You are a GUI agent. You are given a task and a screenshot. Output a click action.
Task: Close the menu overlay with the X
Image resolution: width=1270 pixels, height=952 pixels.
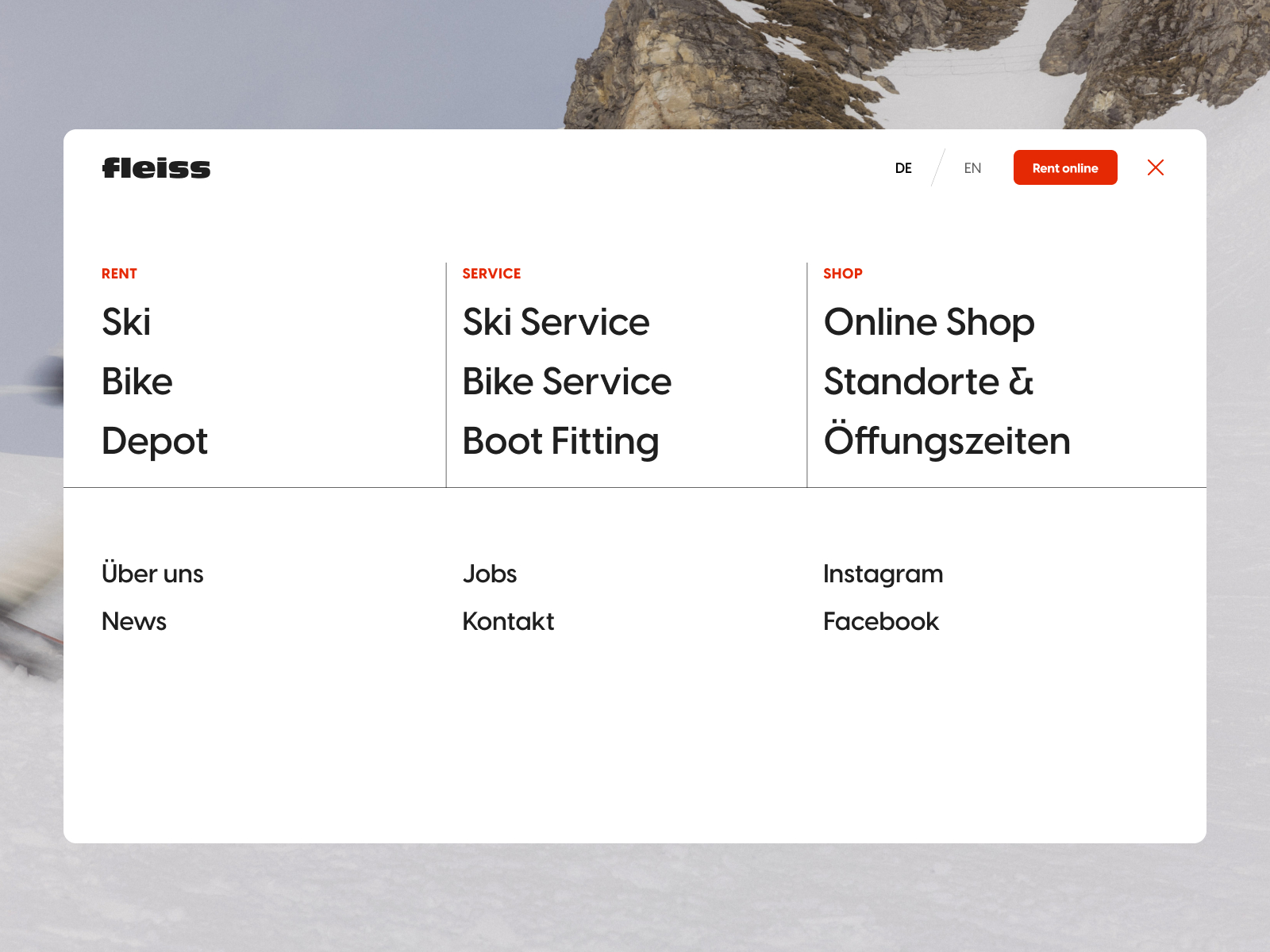coord(1156,167)
